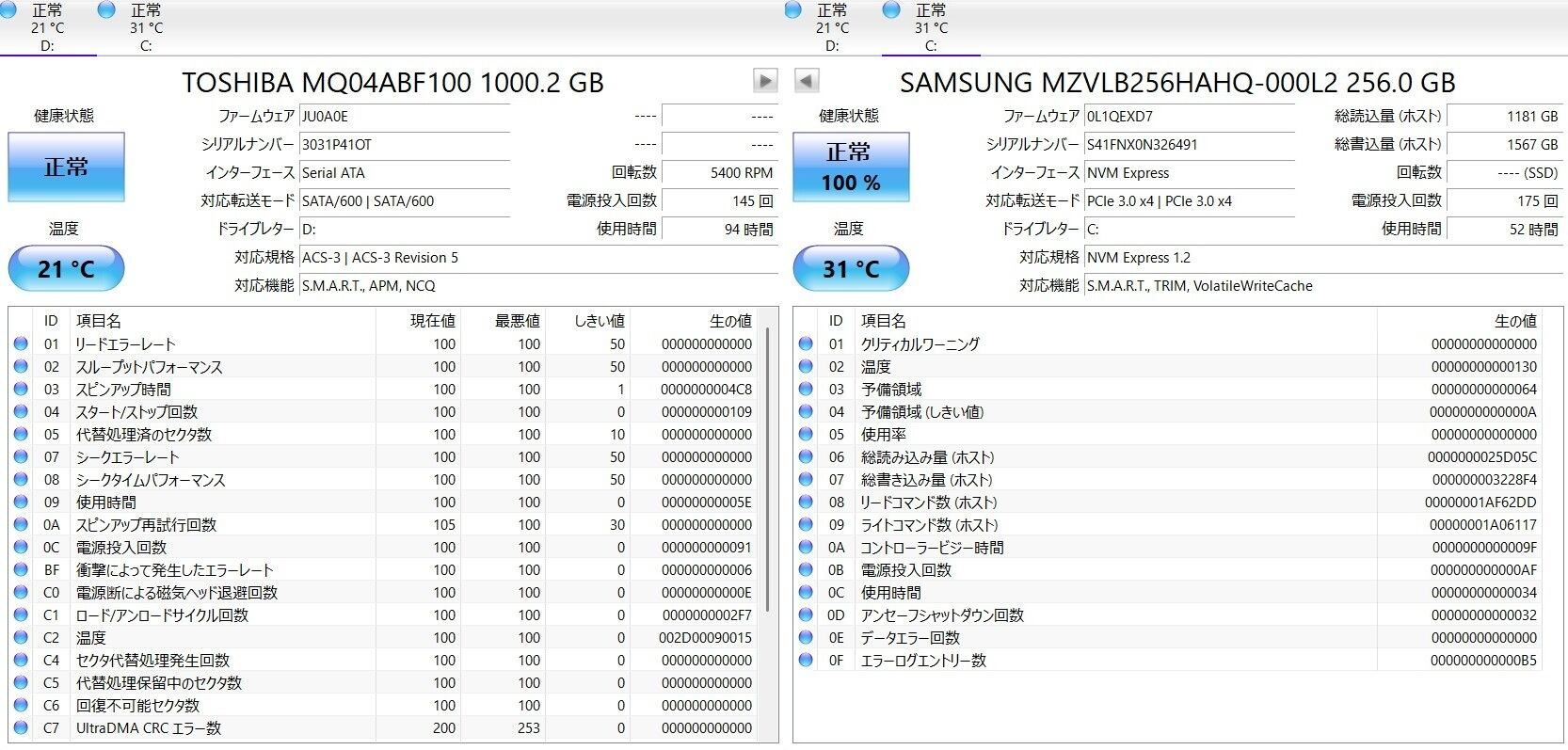The height and width of the screenshot is (750, 1568).
Task: Click TOSHIBA serial number field
Action: tap(404, 145)
